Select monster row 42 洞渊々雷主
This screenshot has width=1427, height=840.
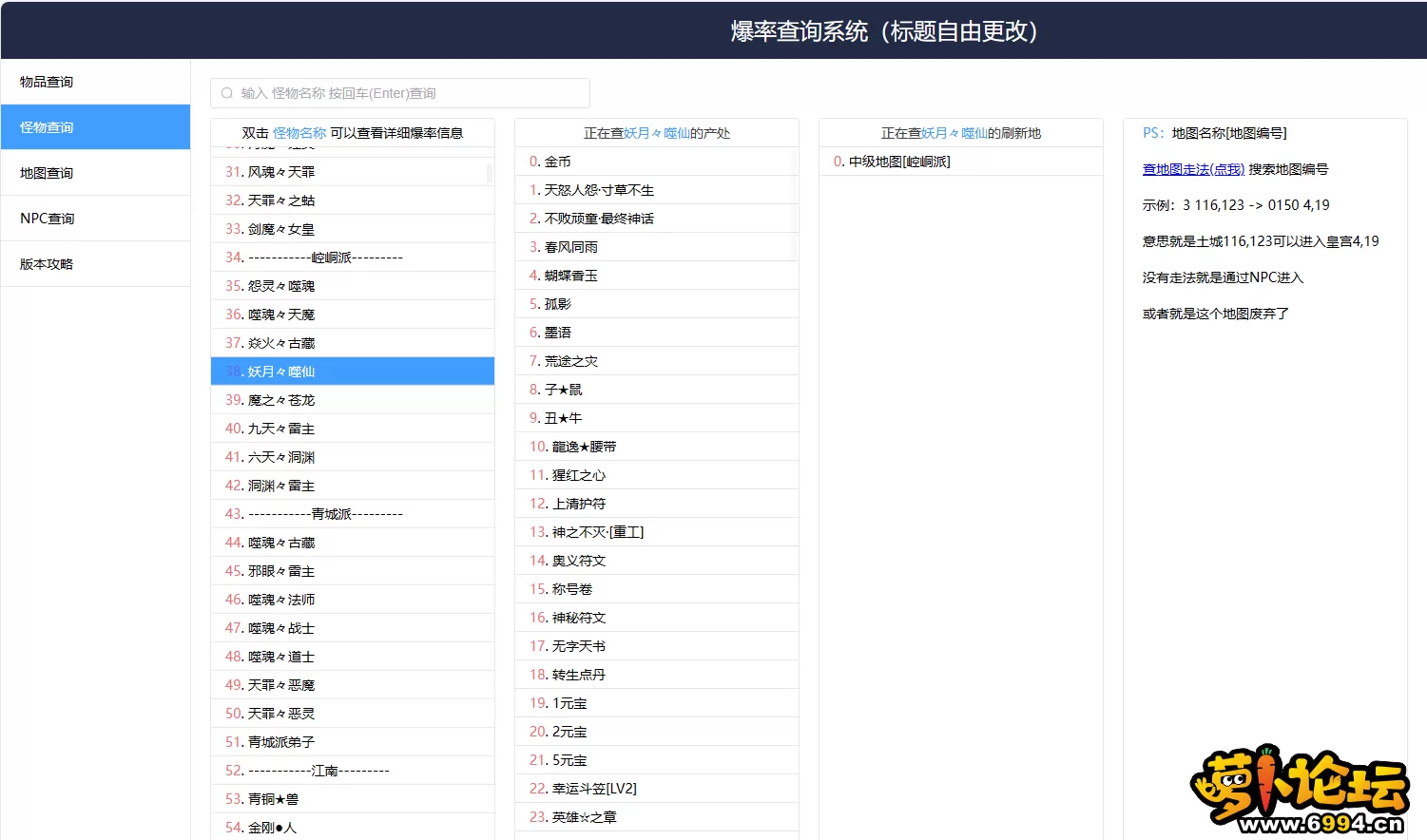[353, 486]
